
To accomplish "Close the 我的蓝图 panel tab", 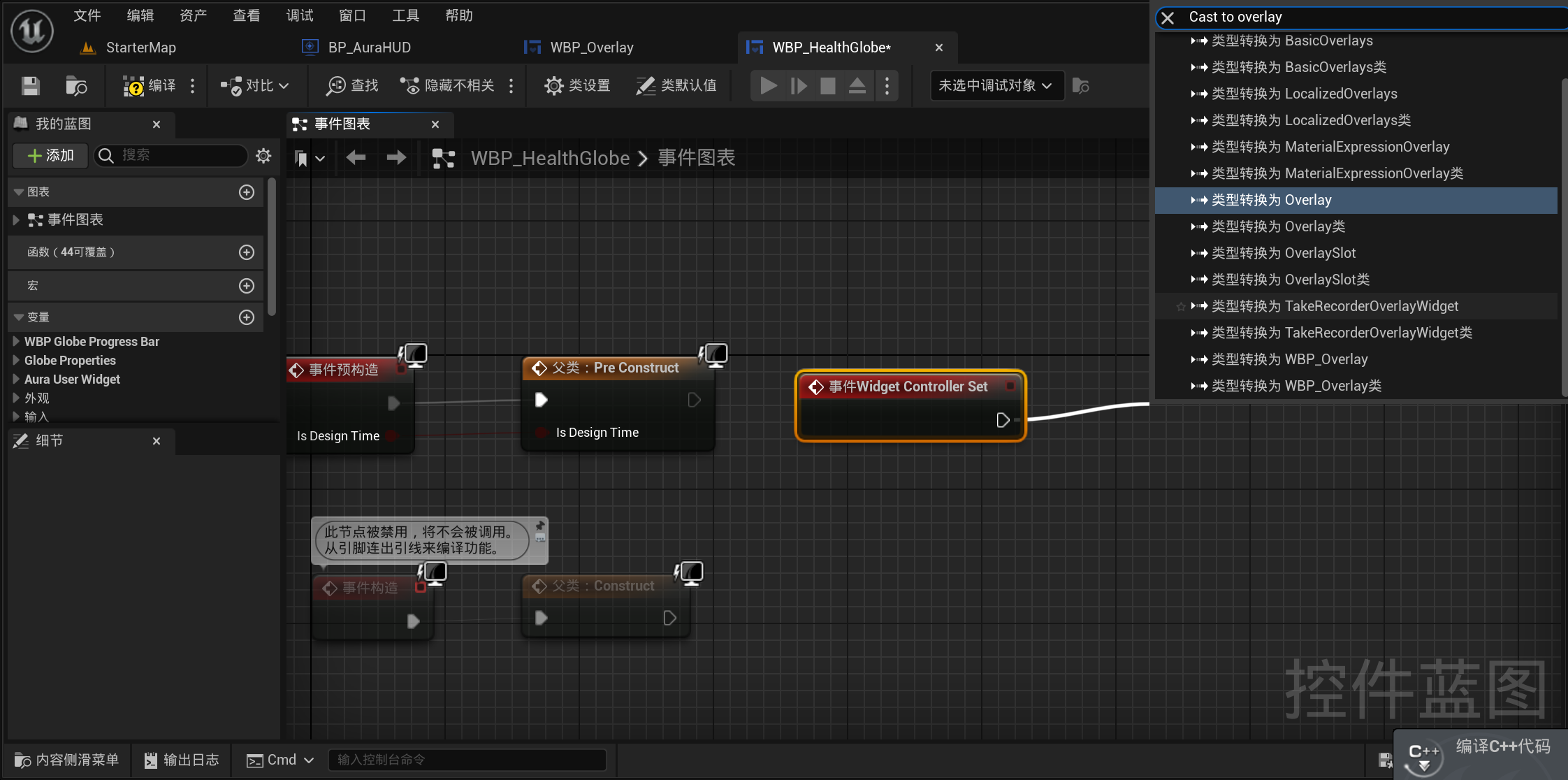I will coord(157,124).
